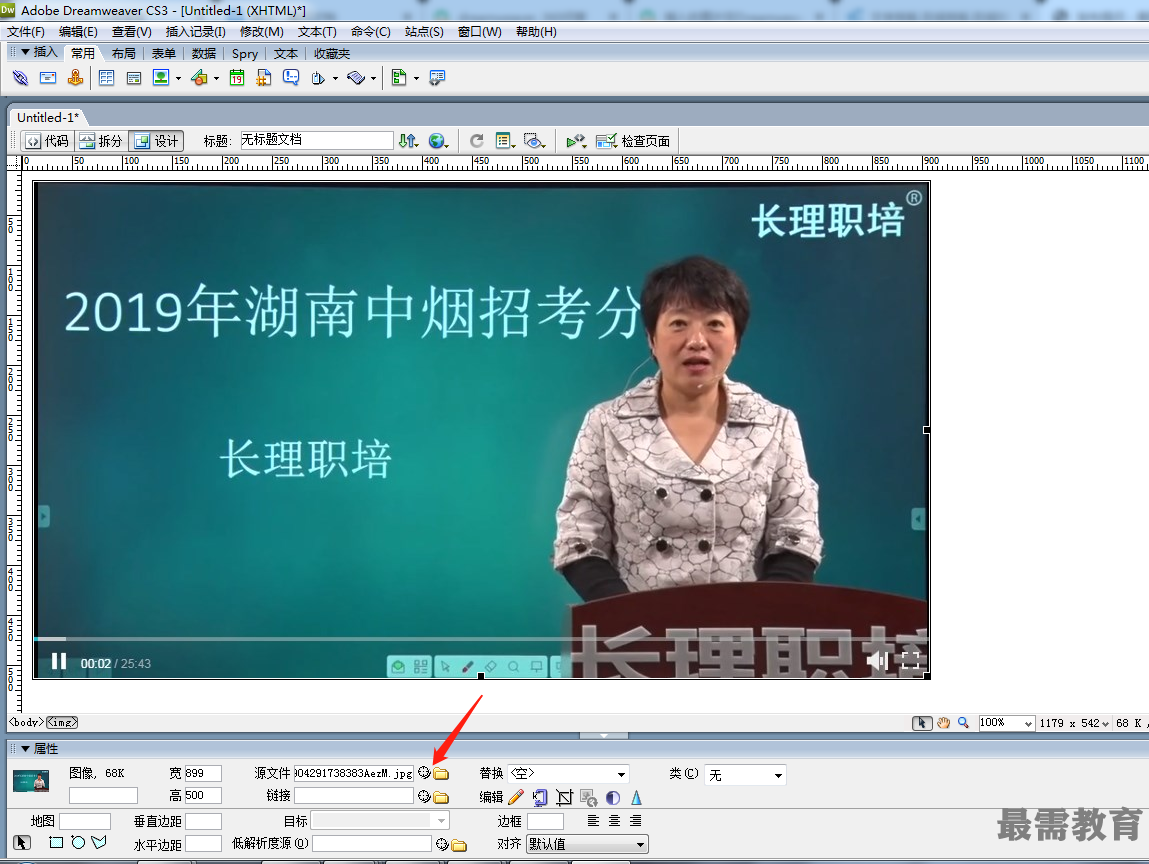This screenshot has height=864, width=1149.
Task: Browse for low-resolution source folder icon
Action: point(459,845)
